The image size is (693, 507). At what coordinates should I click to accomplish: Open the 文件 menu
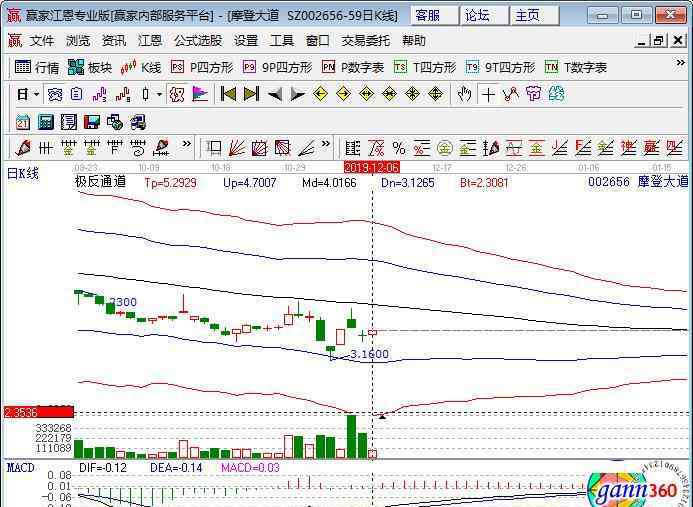(42, 41)
